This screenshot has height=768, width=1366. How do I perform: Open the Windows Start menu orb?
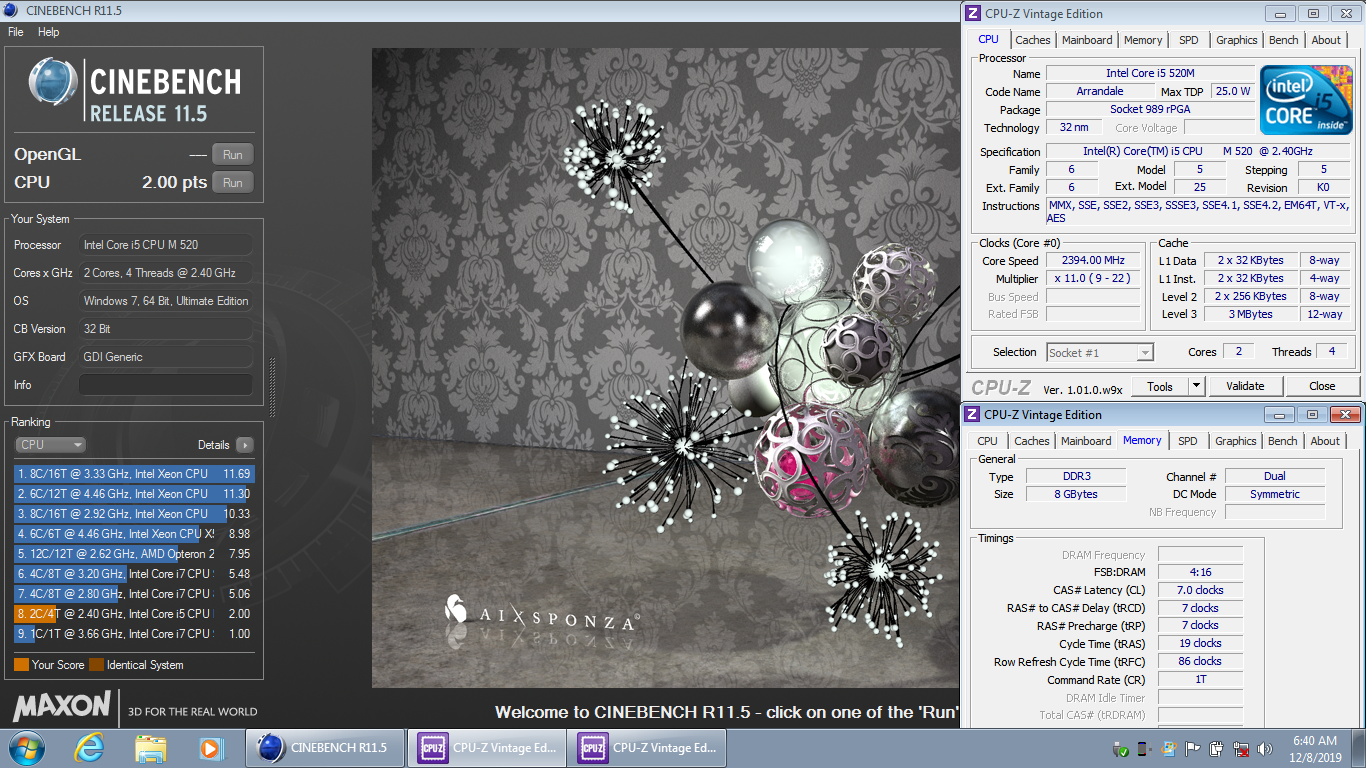click(x=26, y=748)
